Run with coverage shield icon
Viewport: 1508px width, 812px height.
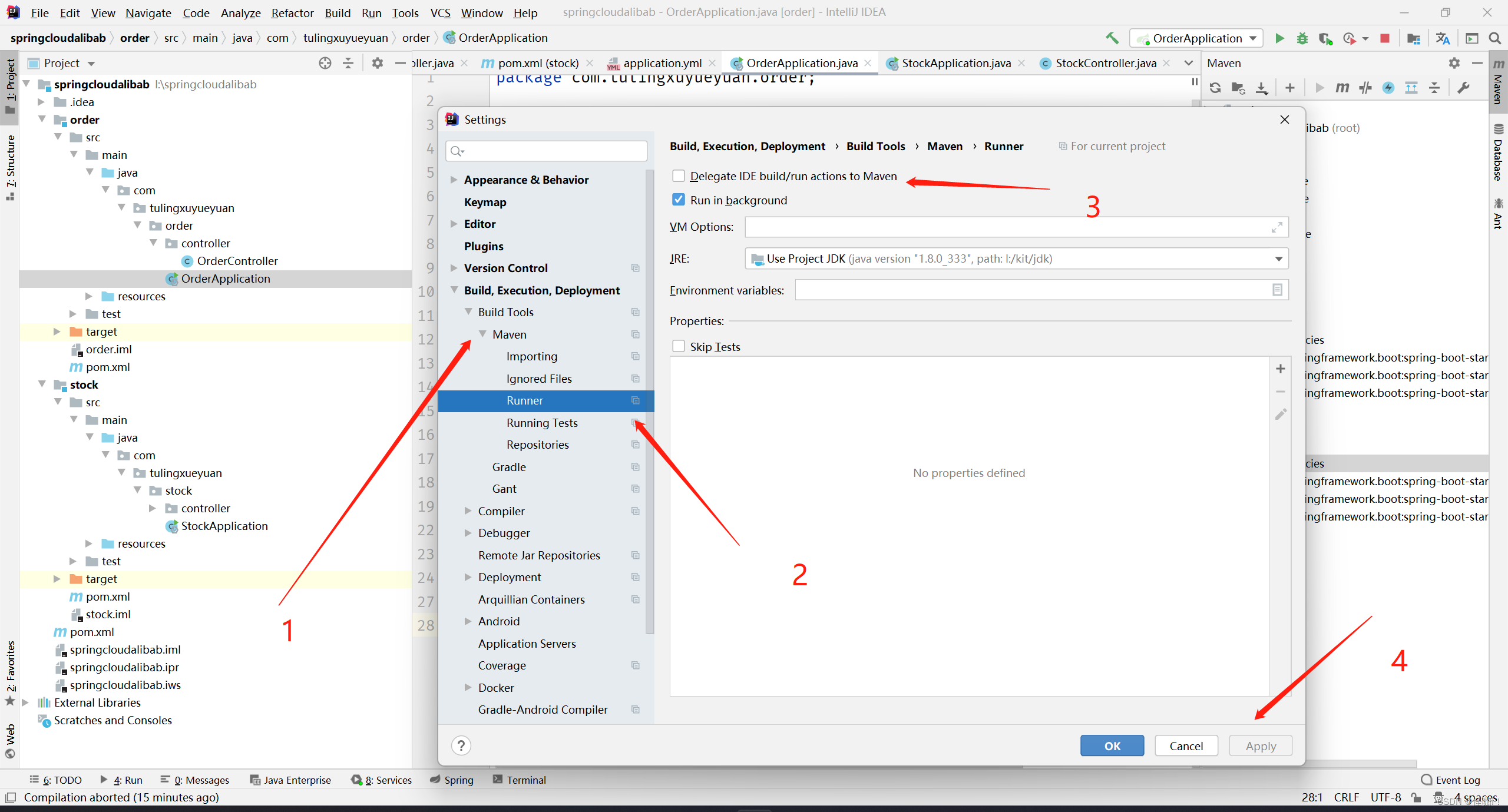pos(1325,38)
